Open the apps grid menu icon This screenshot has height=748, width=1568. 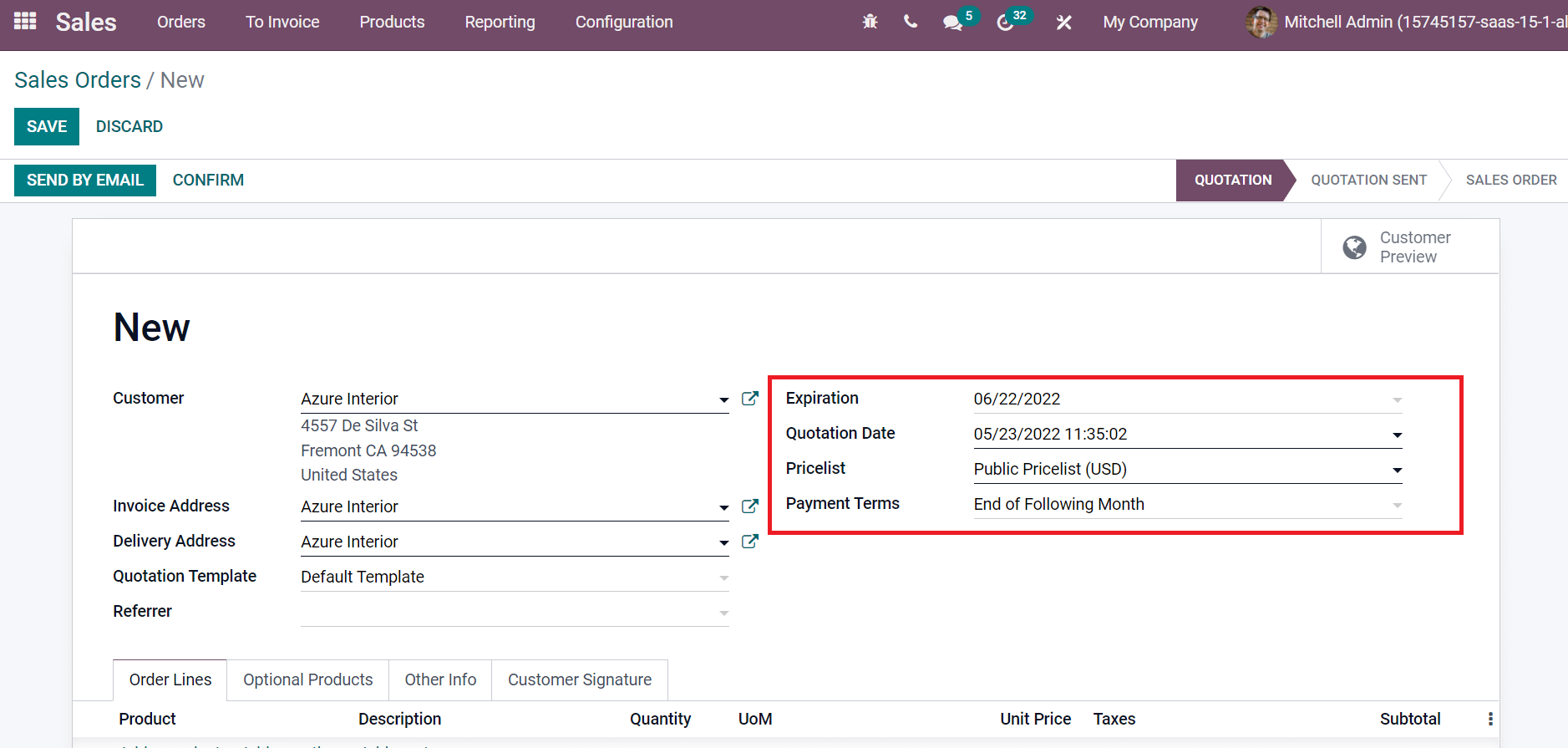pyautogui.click(x=25, y=21)
